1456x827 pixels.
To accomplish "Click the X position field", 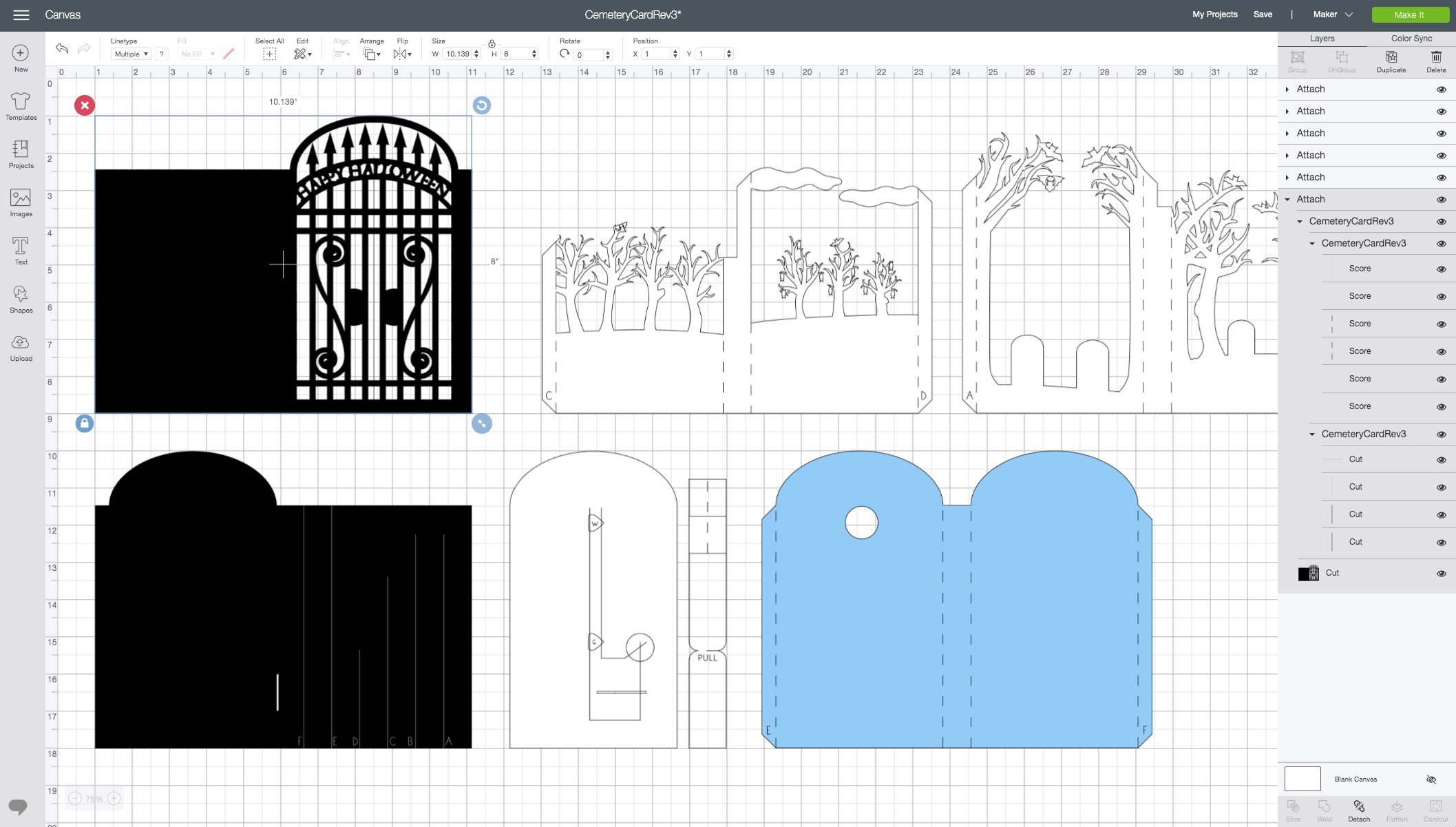I will click(656, 54).
